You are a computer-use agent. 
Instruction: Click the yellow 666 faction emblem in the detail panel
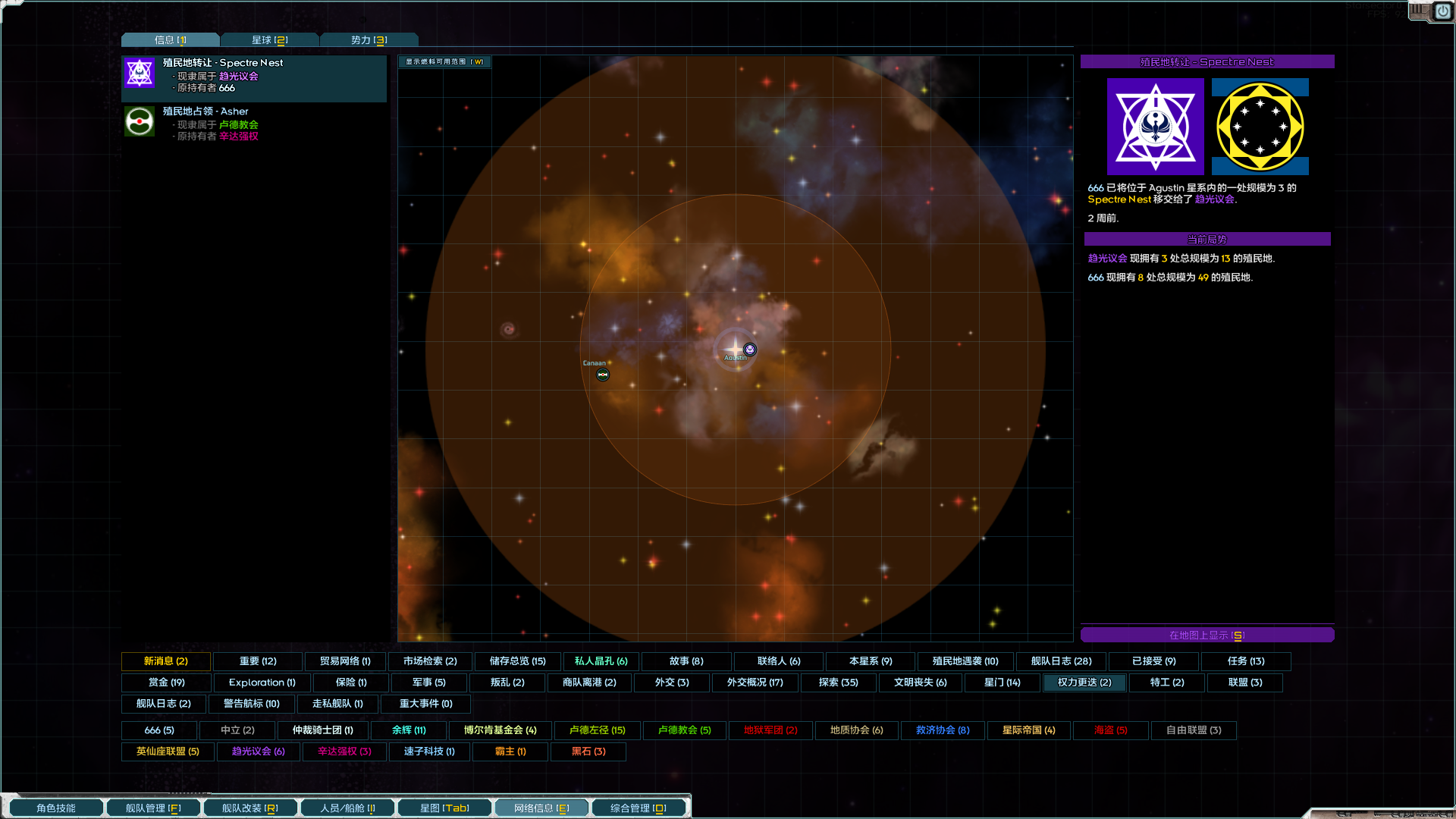pyautogui.click(x=1260, y=127)
